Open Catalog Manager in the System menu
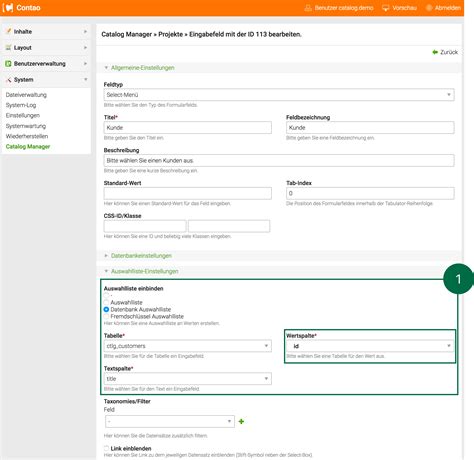This screenshot has height=460, width=474. tap(28, 147)
